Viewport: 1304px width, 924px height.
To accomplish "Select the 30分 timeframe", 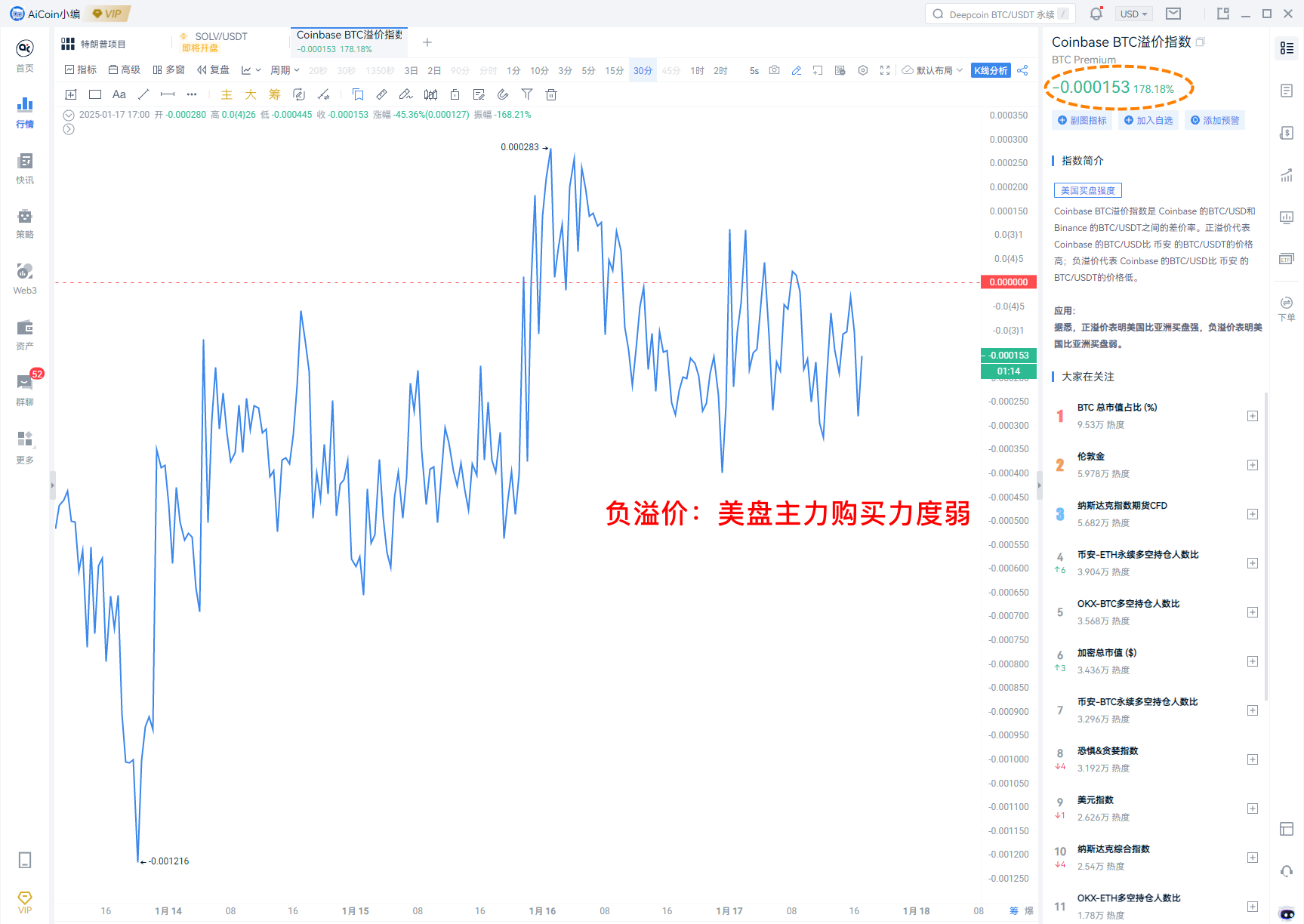I will (643, 70).
